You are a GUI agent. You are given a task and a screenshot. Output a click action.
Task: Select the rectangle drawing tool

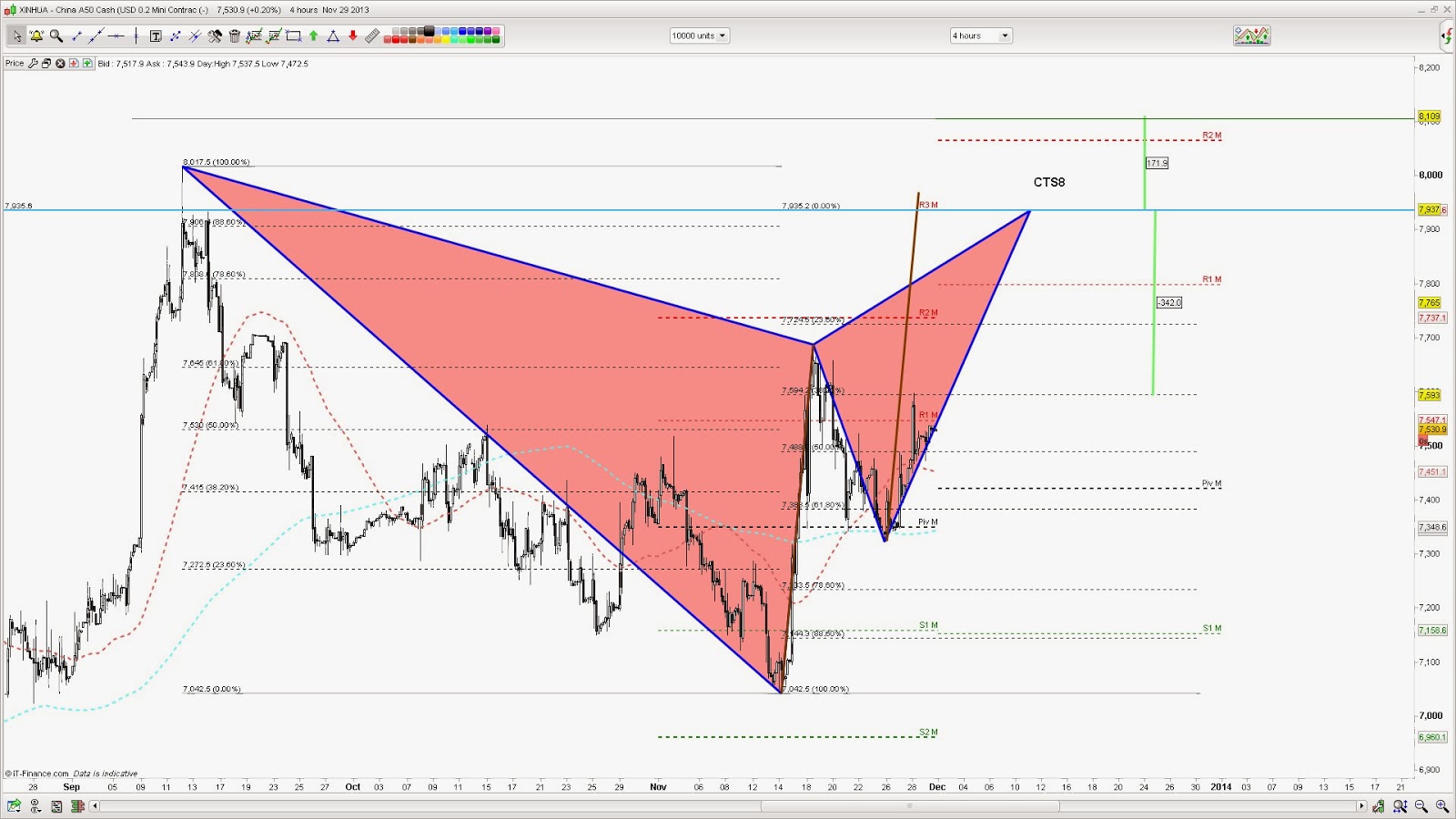point(294,36)
